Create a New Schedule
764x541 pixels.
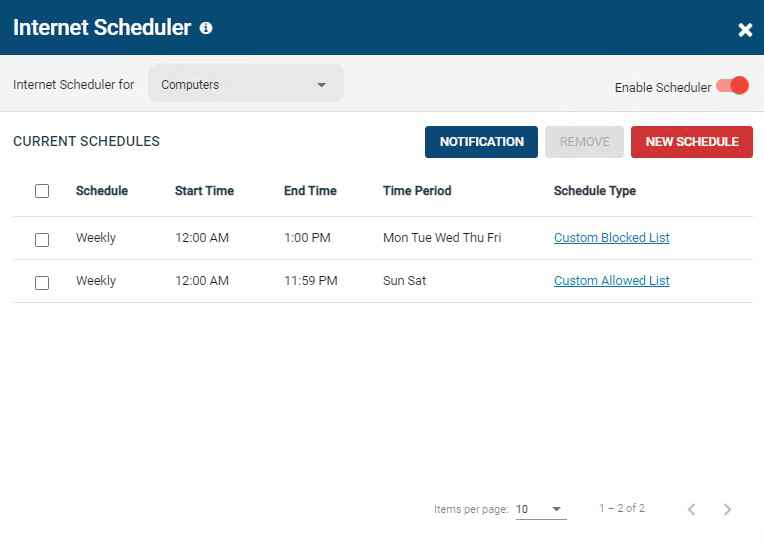tap(691, 142)
